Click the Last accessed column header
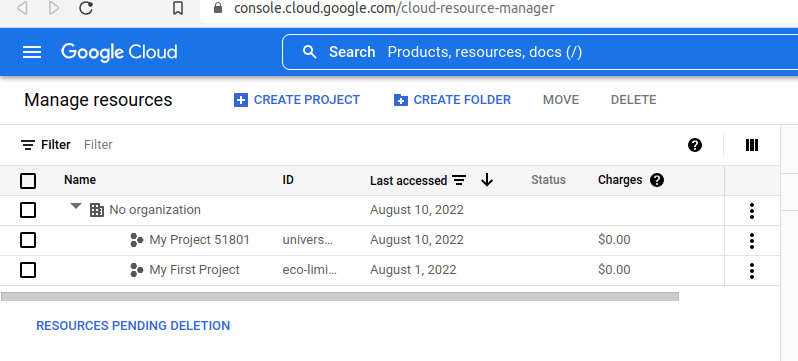 click(x=408, y=180)
